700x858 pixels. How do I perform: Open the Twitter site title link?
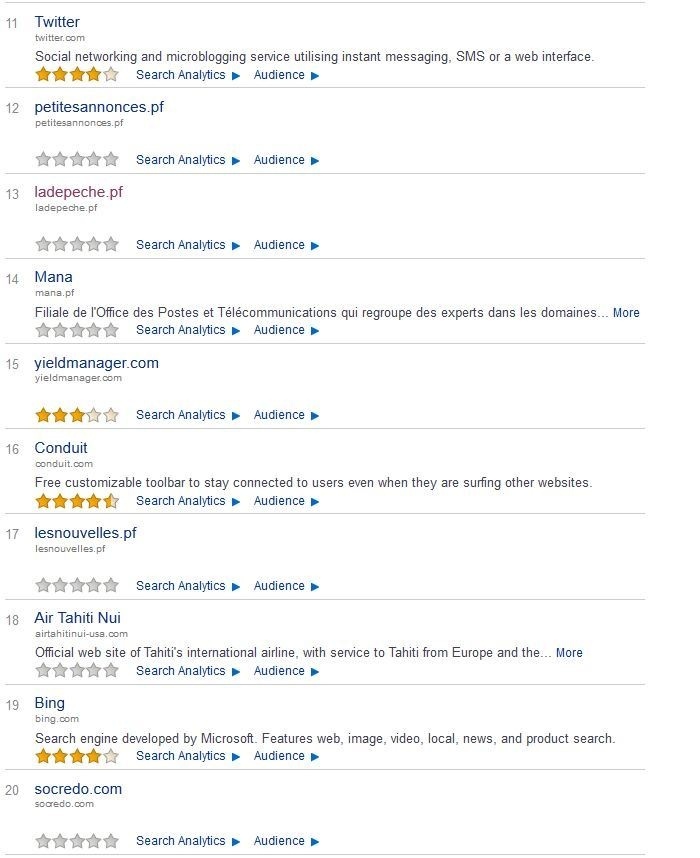[57, 22]
